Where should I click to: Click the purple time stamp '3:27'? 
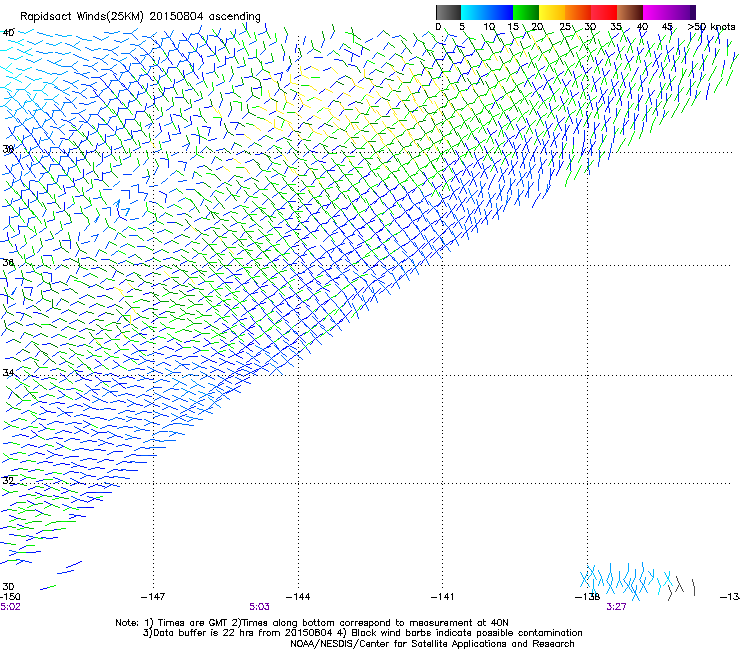(616, 607)
